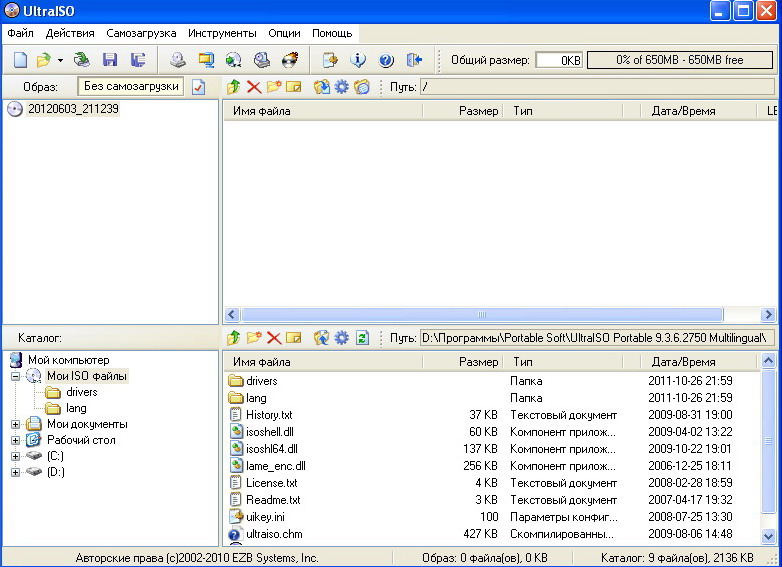Click catalog file list scroll down arrow
This screenshot has width=782, height=567.
[768, 536]
